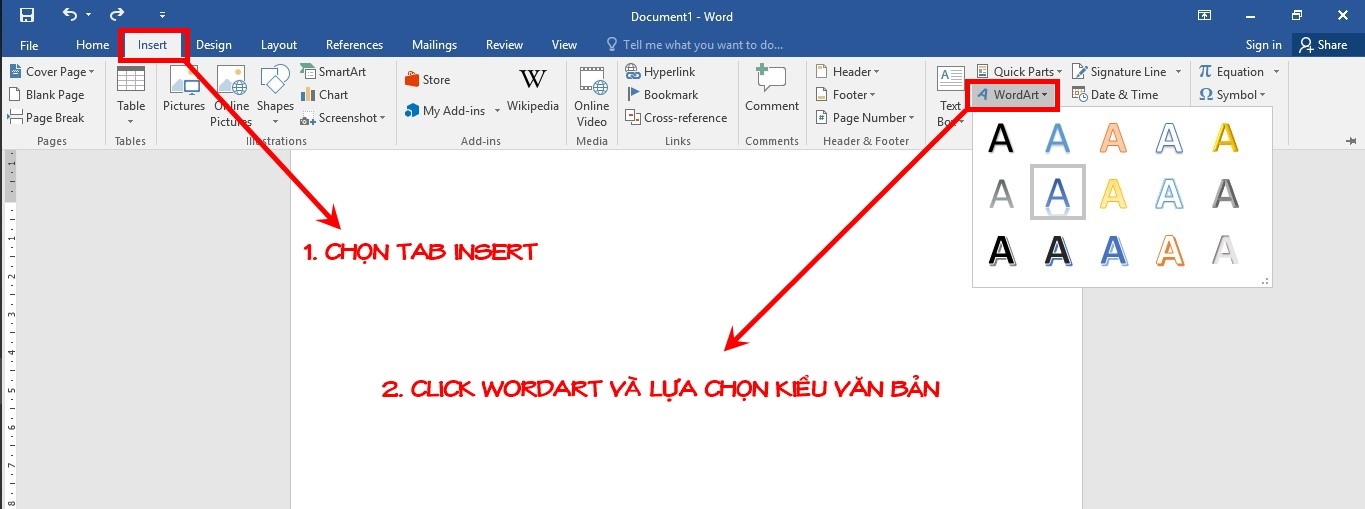Switch to the View tab
1365x509 pixels.
[x=564, y=45]
